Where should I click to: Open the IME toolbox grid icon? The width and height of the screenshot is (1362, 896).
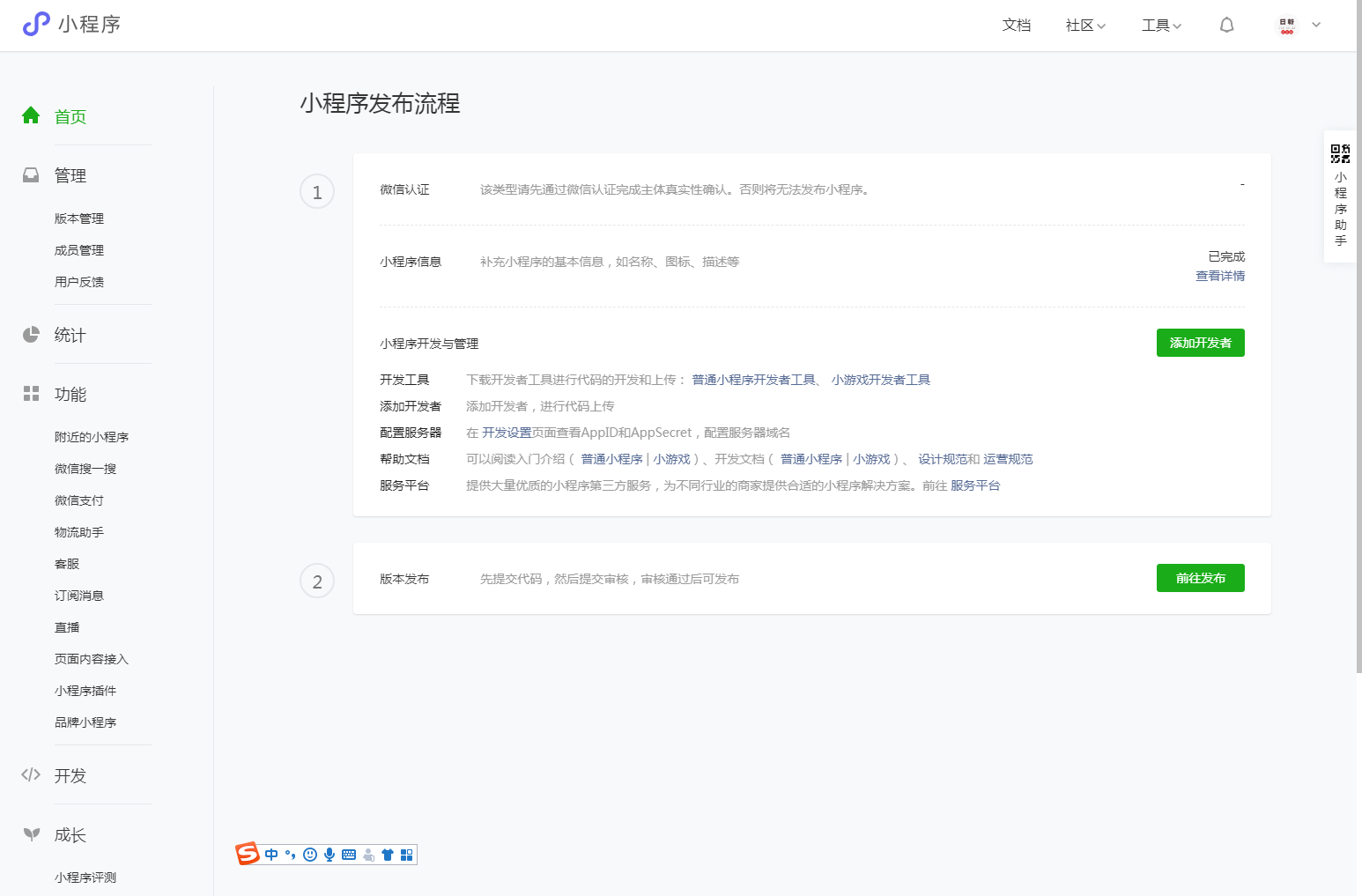click(x=406, y=855)
